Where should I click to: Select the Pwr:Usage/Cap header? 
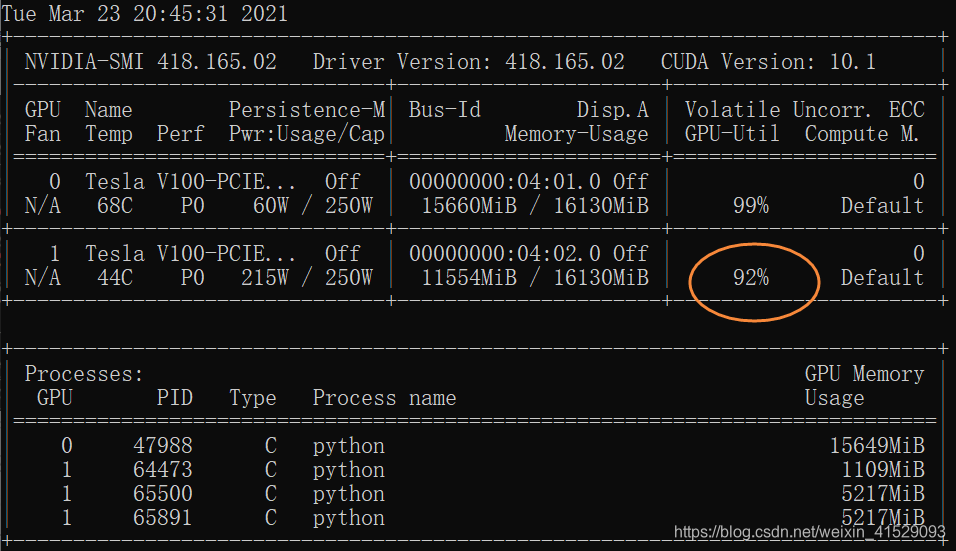pyautogui.click(x=307, y=134)
